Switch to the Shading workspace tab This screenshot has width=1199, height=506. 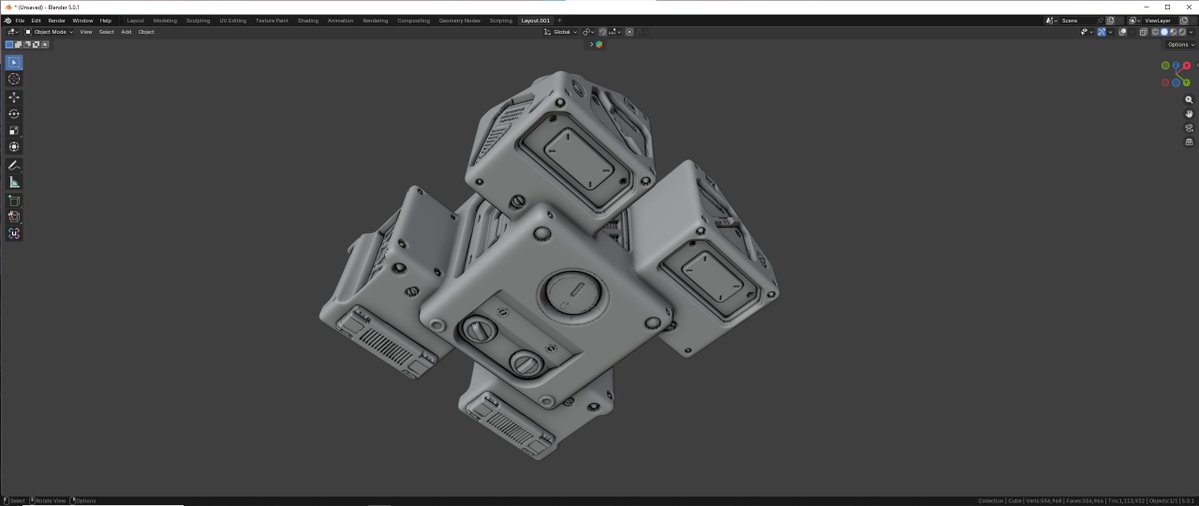pyautogui.click(x=308, y=21)
